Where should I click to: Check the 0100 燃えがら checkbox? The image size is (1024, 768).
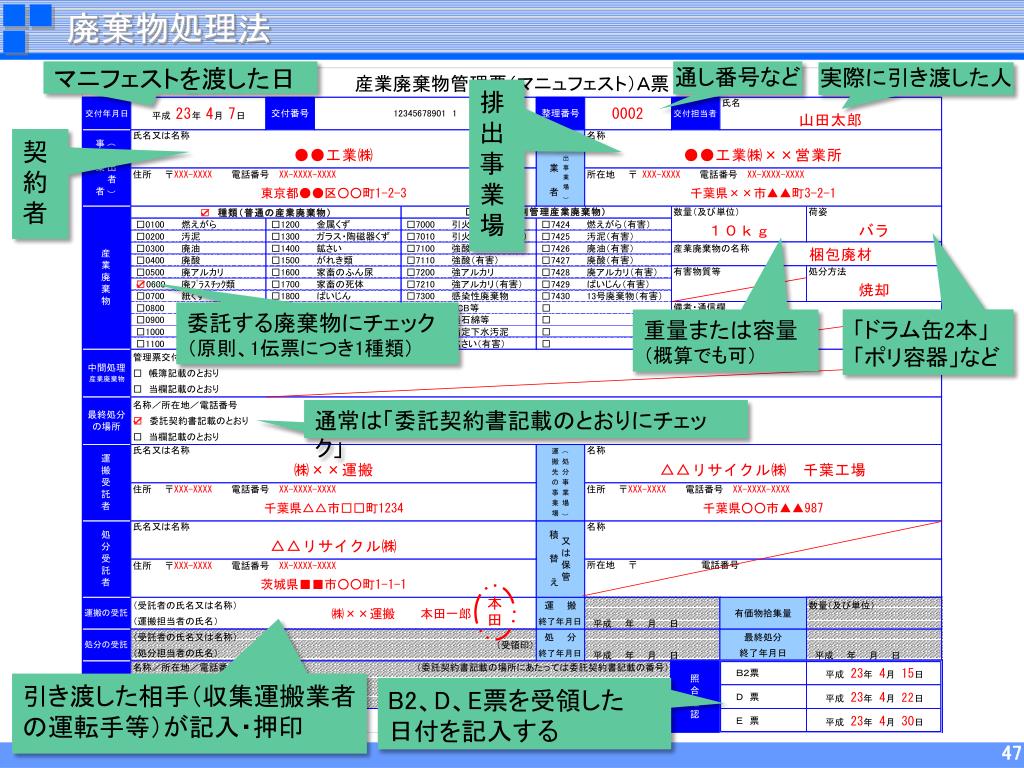point(140,225)
